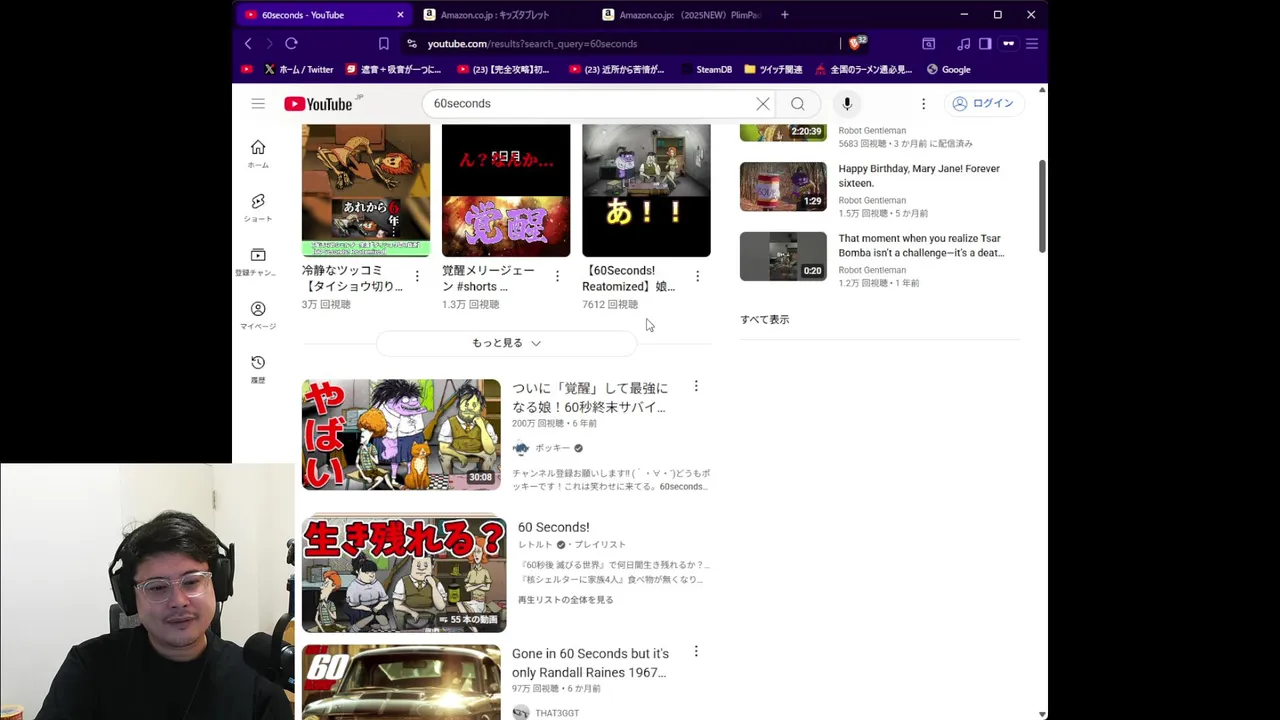Open the Google bookmark
Image resolution: width=1280 pixels, height=720 pixels.
point(948,69)
